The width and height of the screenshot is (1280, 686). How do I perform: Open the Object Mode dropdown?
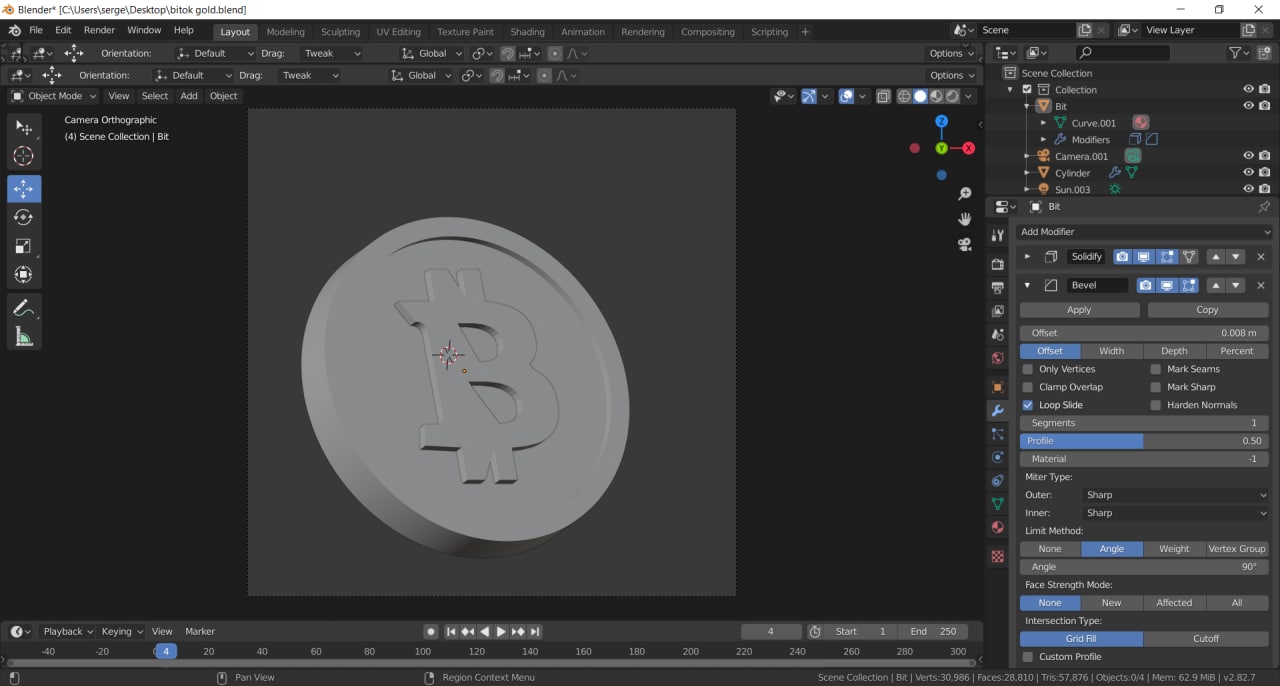54,96
